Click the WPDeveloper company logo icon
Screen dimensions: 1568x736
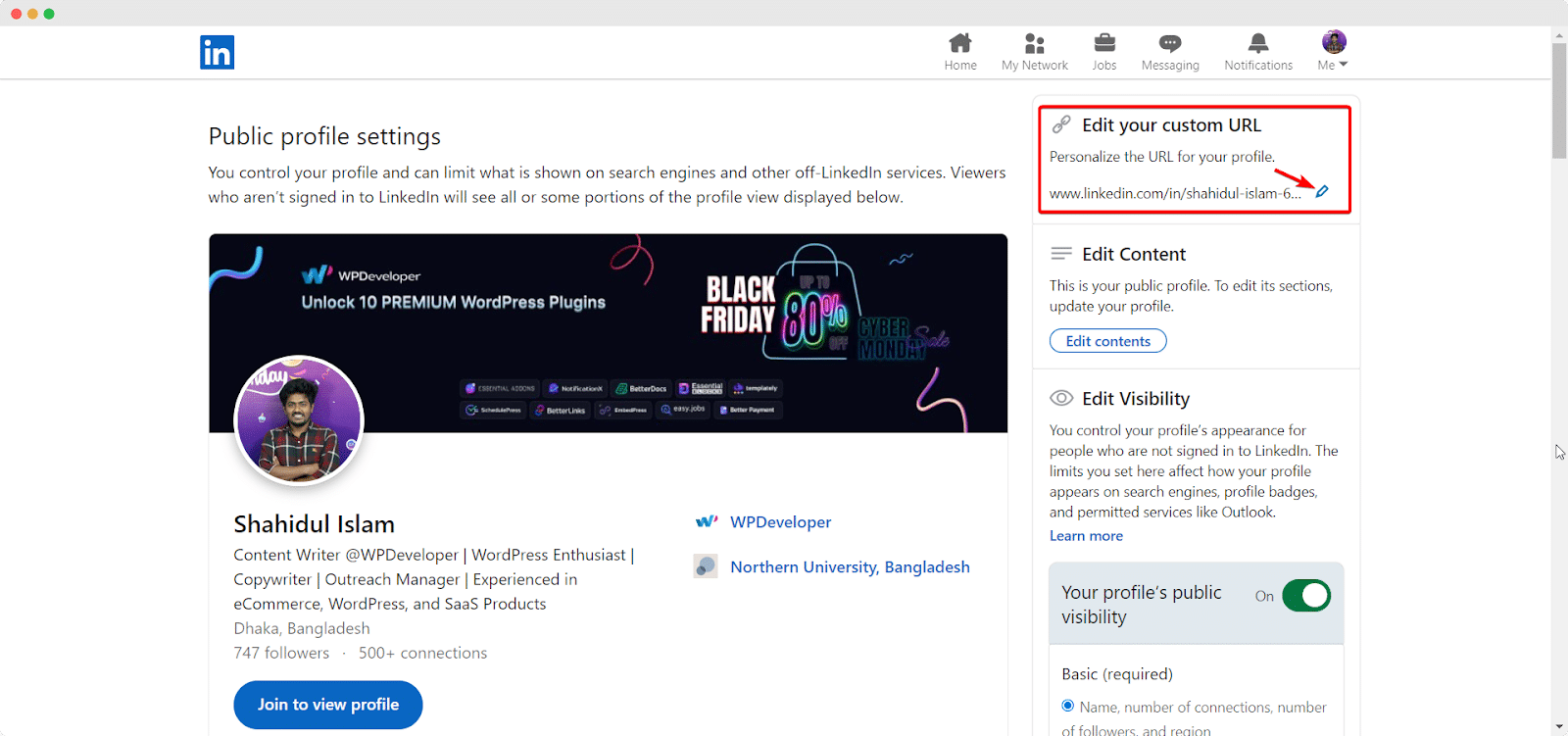706,521
